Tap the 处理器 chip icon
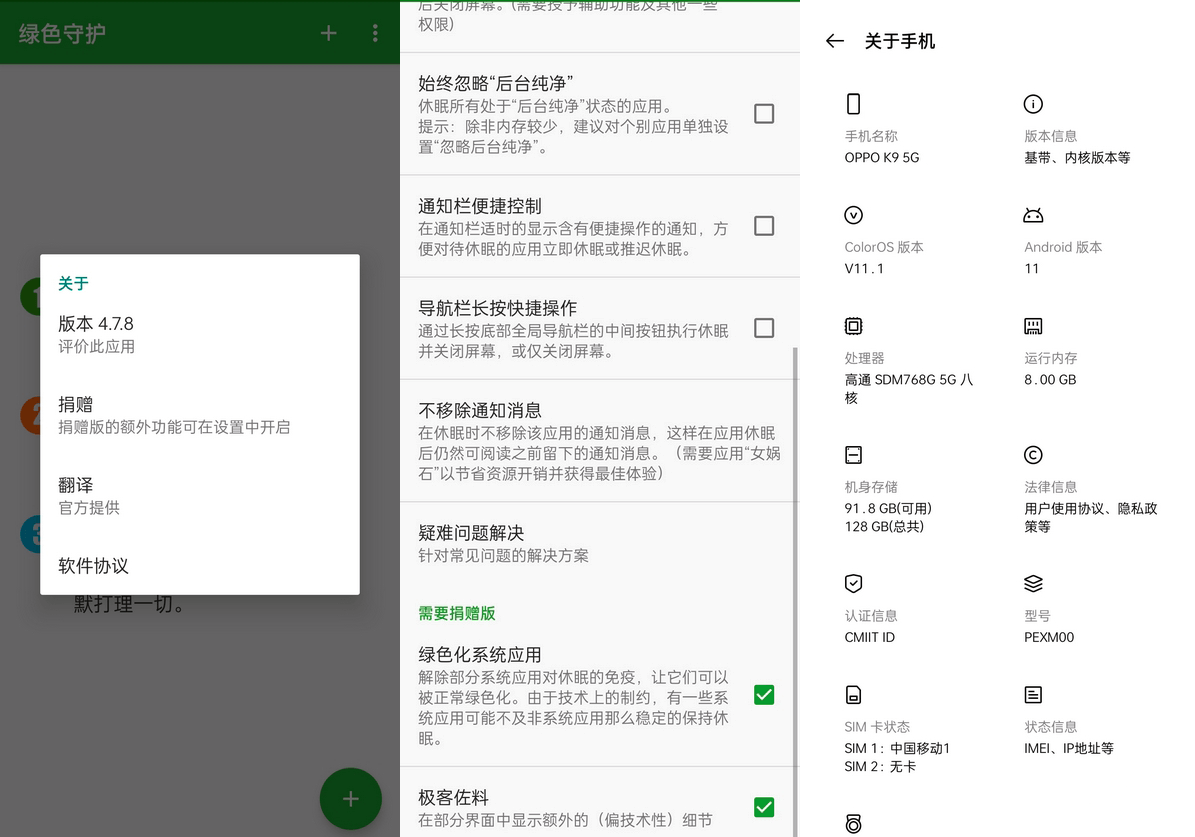The image size is (1195, 837). coord(854,326)
